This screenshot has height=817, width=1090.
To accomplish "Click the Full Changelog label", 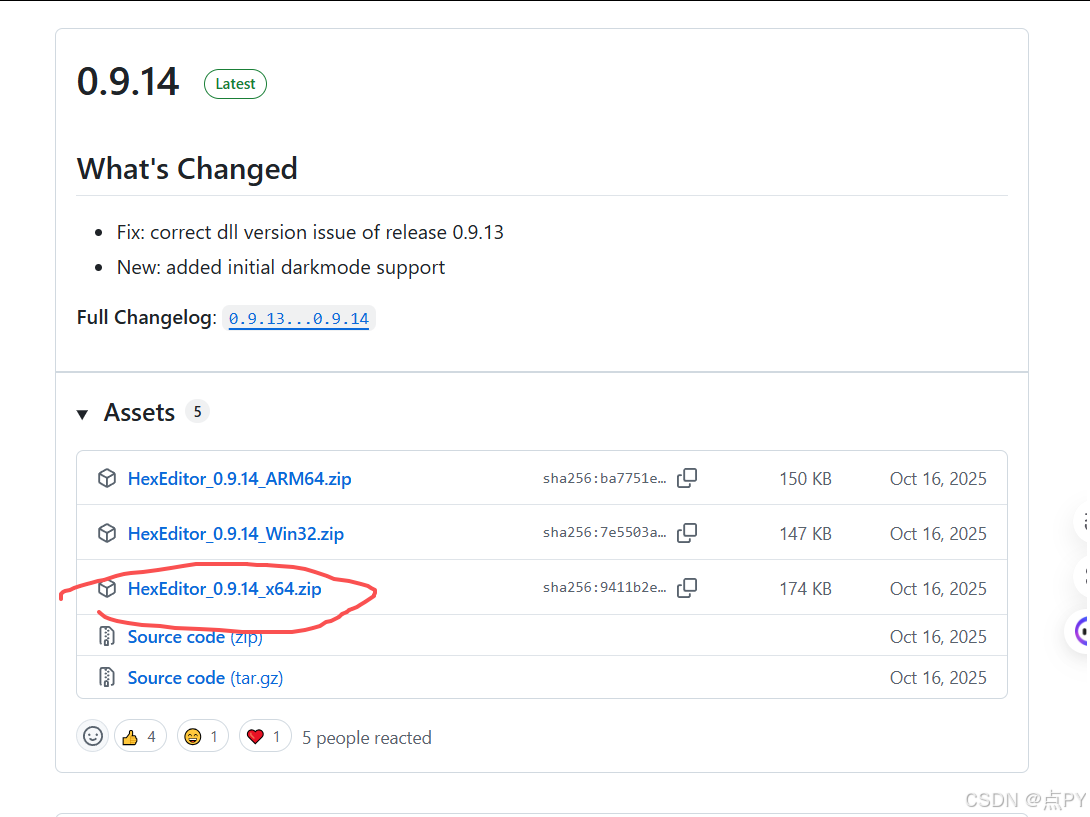I will (x=147, y=317).
